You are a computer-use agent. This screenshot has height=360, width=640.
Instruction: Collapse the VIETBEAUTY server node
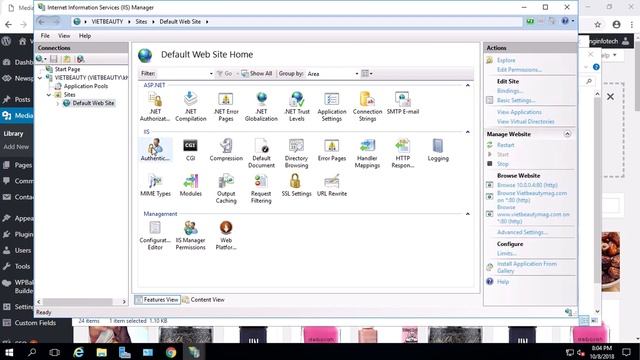click(40, 78)
